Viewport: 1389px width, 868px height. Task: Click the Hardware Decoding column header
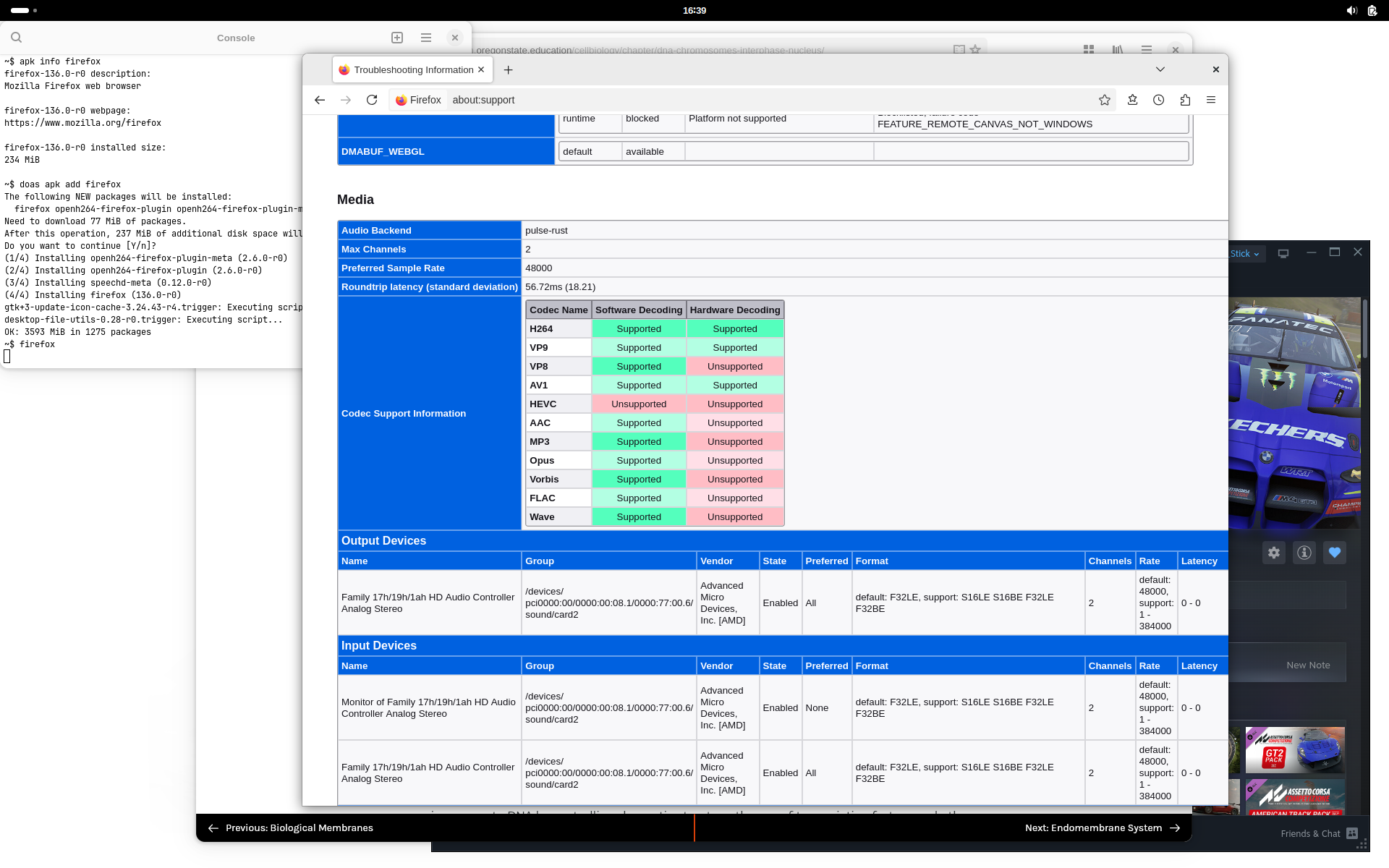coord(735,310)
